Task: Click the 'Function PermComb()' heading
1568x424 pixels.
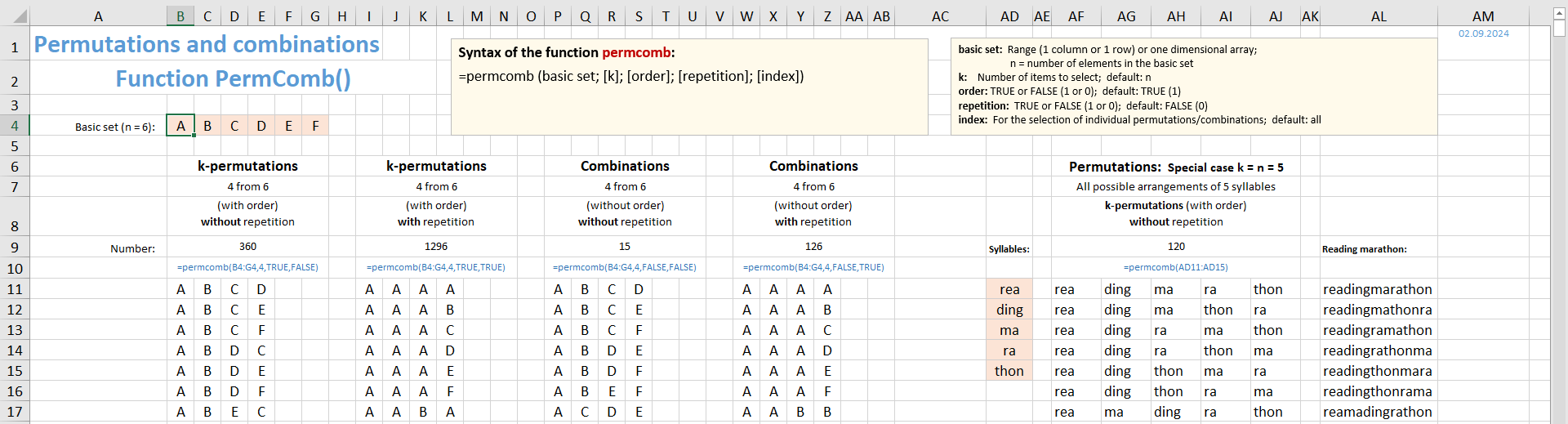Action: [x=234, y=79]
